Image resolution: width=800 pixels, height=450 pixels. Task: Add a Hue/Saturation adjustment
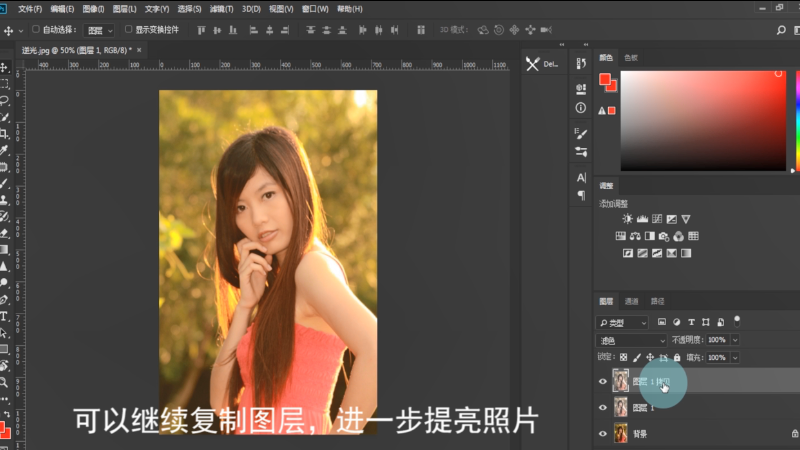[x=620, y=236]
